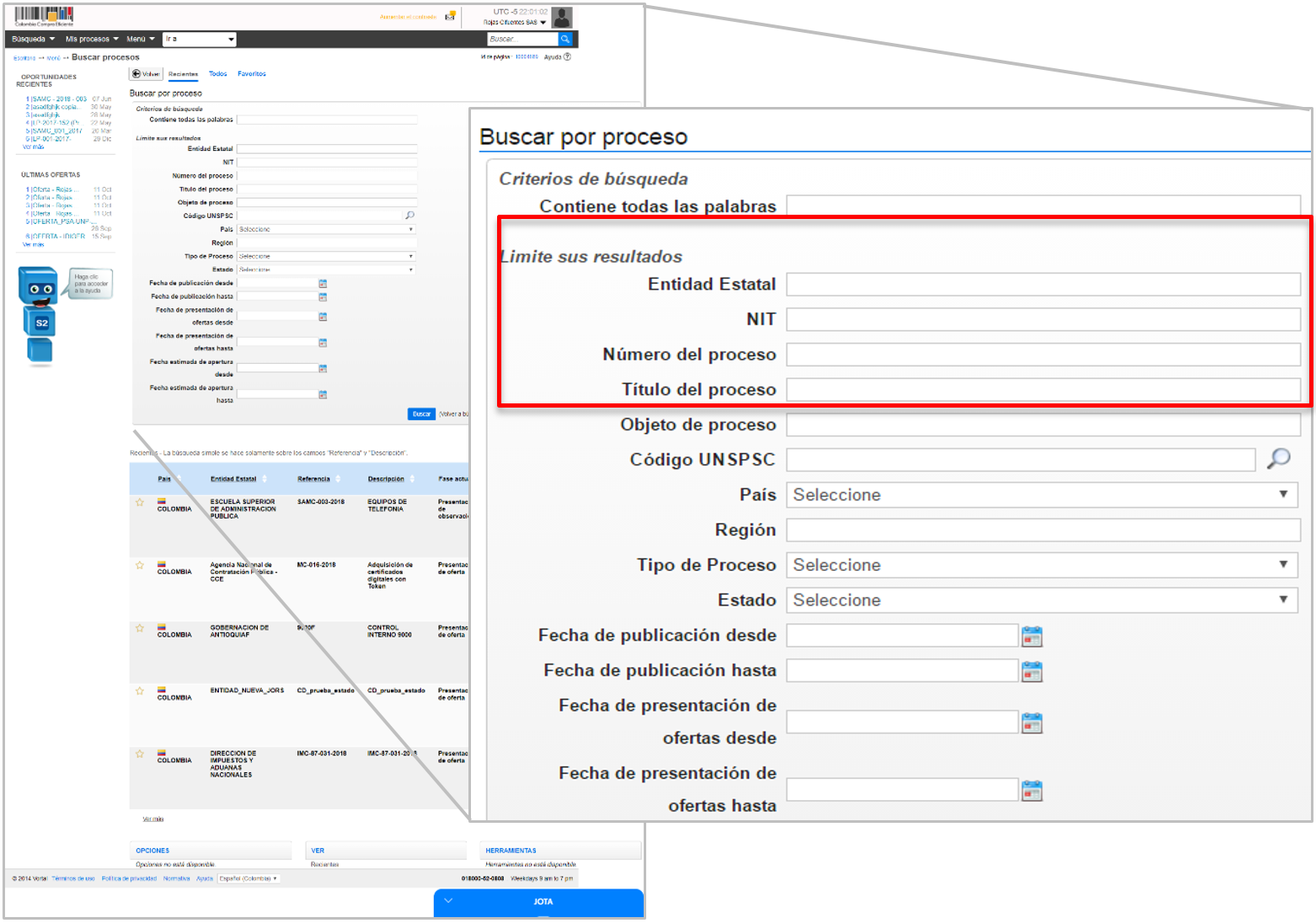The width and height of the screenshot is (1316, 923).
Task: Open the 'Ir a' dropdown in navigation bar
Action: click(x=200, y=39)
